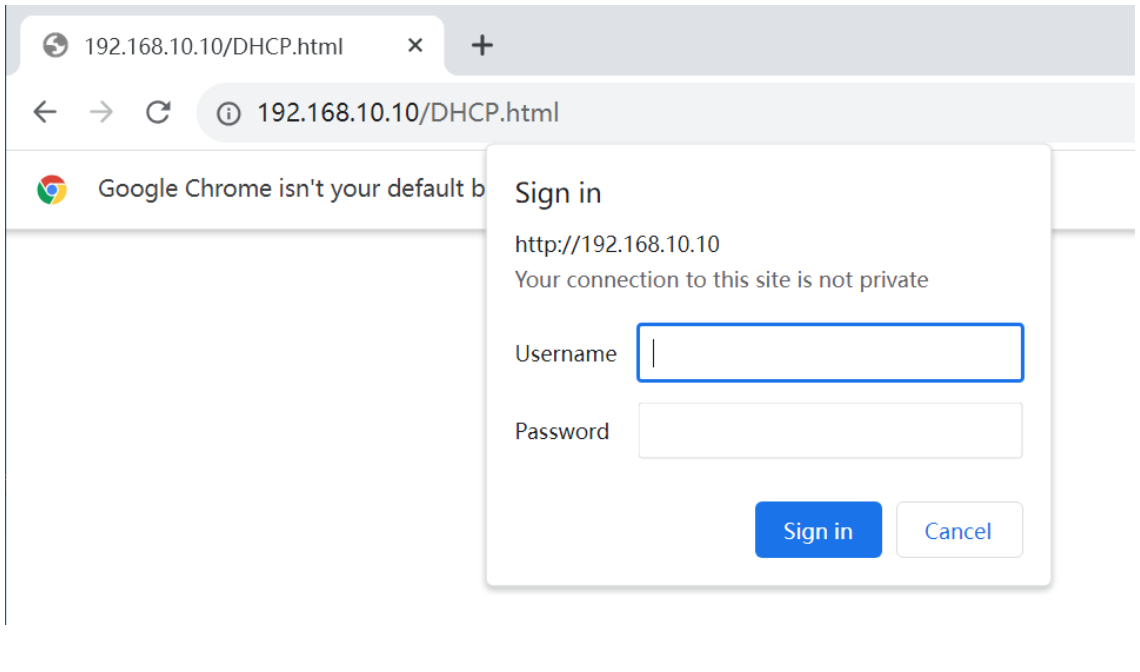View site information icon in address bar
The image size is (1140, 672).
pos(229,113)
